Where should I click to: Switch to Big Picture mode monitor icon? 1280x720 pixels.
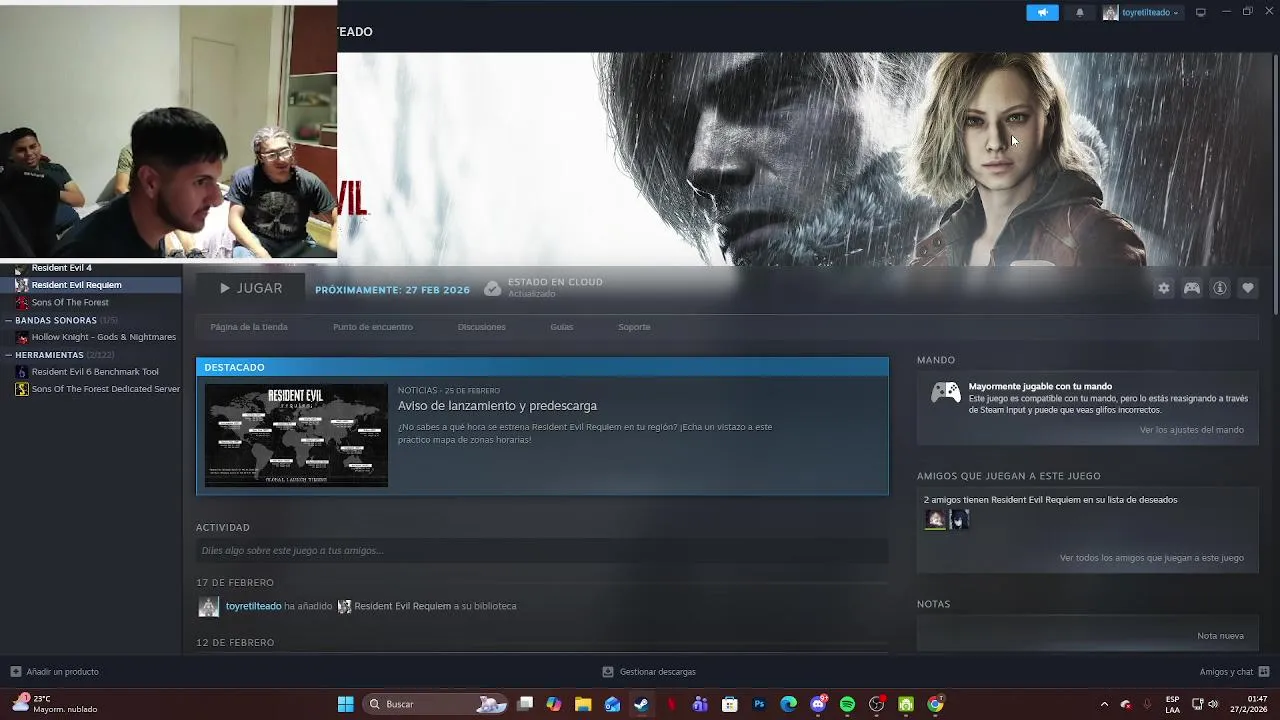(1201, 12)
